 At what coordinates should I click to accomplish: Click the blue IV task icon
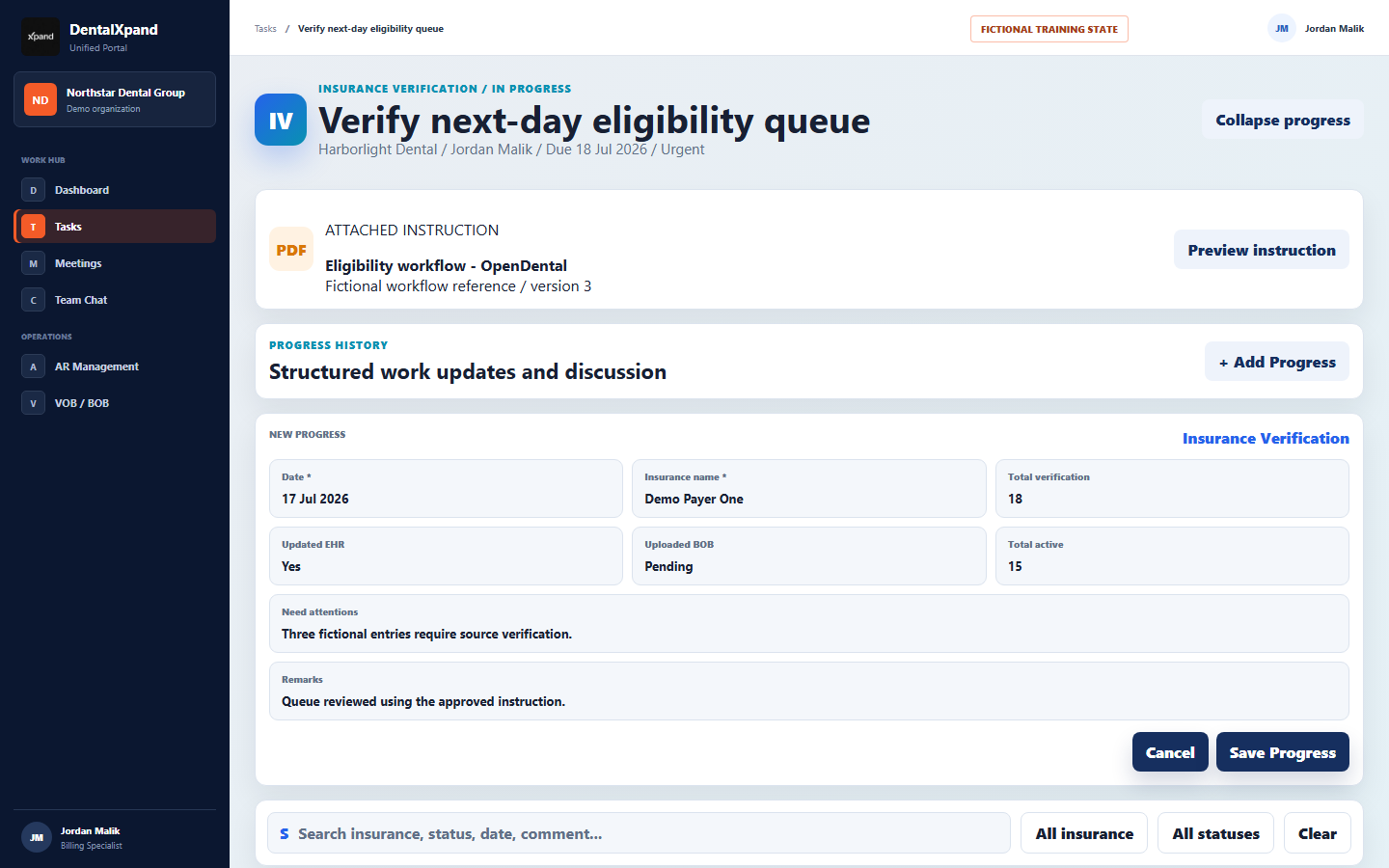pyautogui.click(x=281, y=120)
